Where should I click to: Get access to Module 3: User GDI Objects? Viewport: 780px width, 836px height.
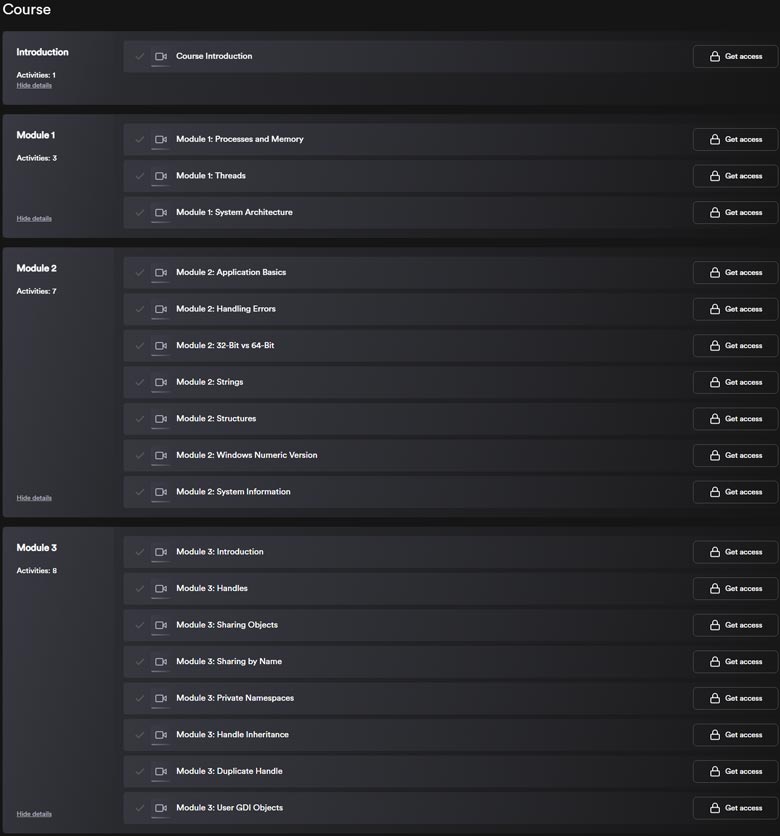[736, 808]
